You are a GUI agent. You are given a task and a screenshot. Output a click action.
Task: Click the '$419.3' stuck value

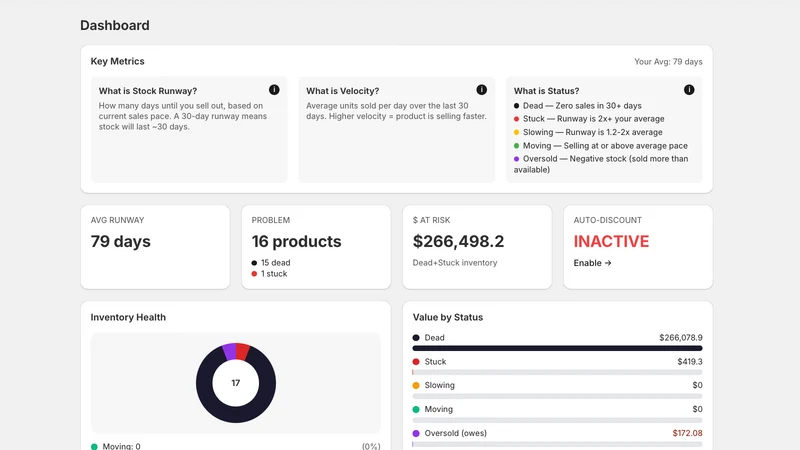pos(690,362)
